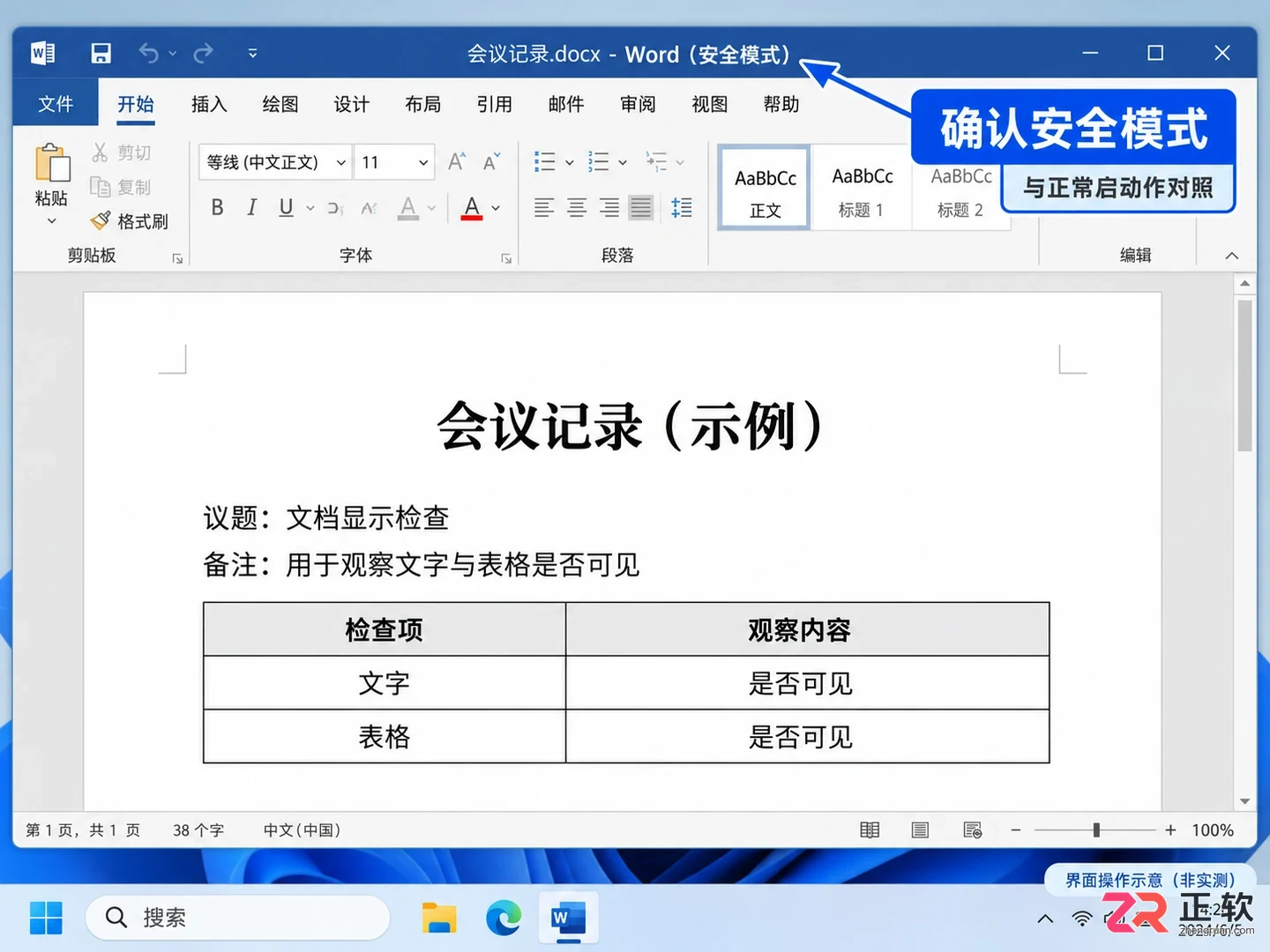Switch to read mode view icon

coord(870,830)
